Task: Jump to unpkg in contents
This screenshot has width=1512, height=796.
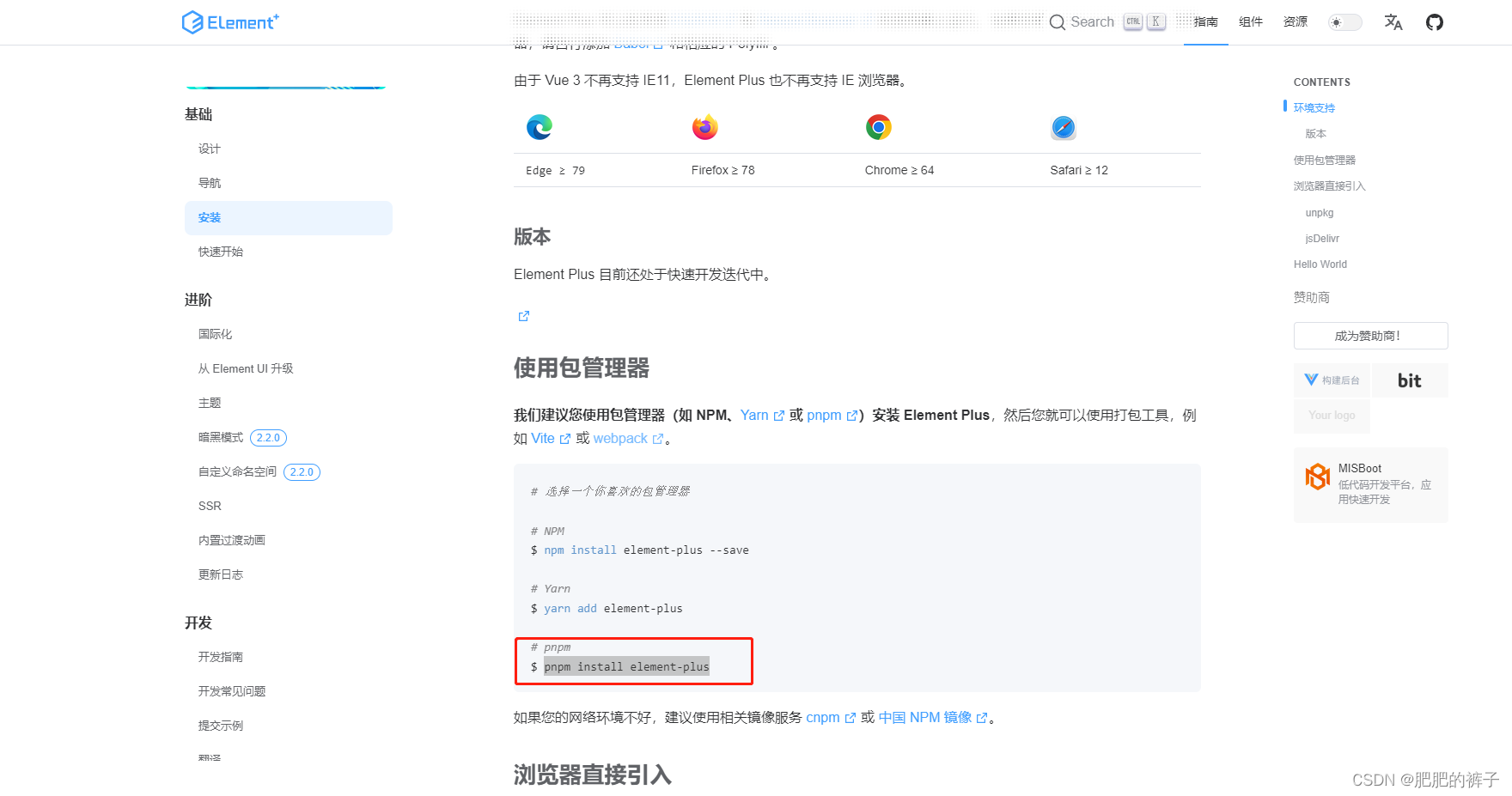Action: (1320, 213)
